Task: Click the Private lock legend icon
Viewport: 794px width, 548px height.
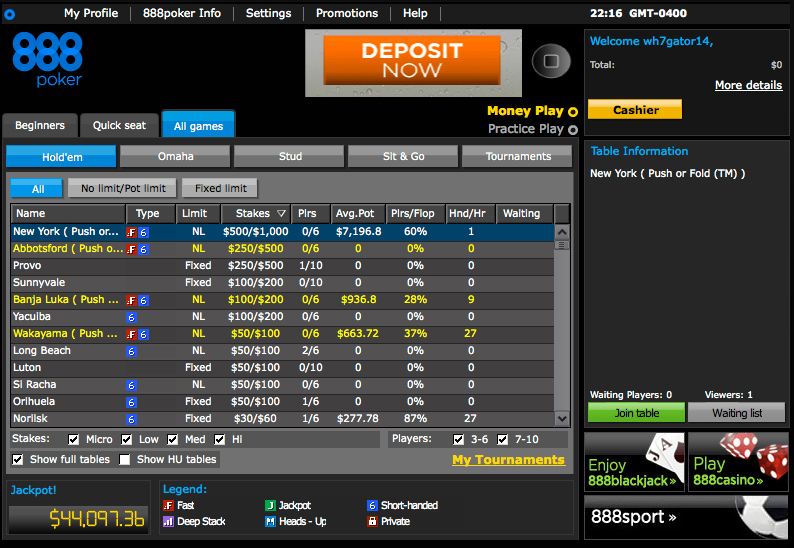Action: [372, 521]
